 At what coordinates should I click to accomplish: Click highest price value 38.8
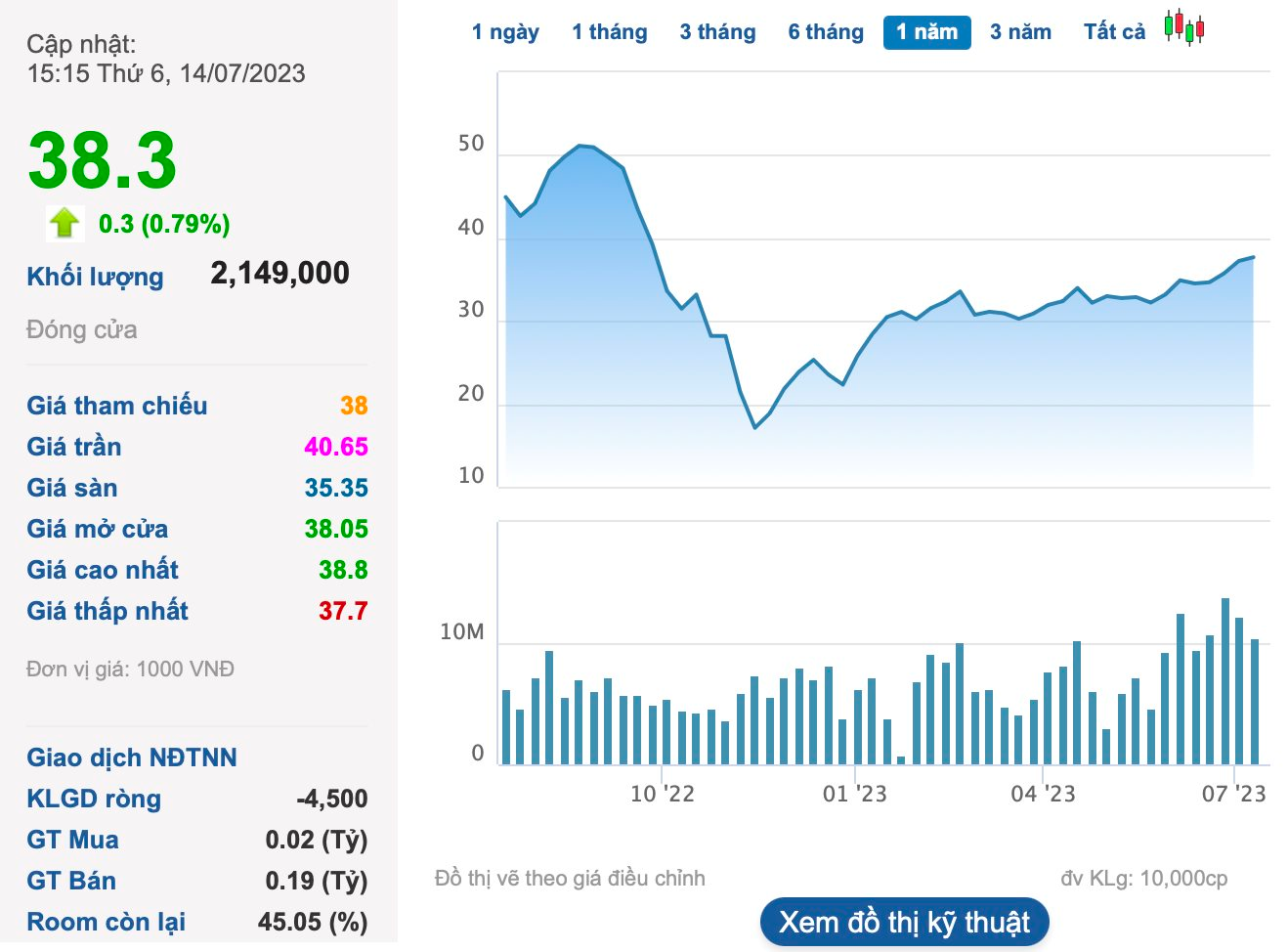coord(343,570)
